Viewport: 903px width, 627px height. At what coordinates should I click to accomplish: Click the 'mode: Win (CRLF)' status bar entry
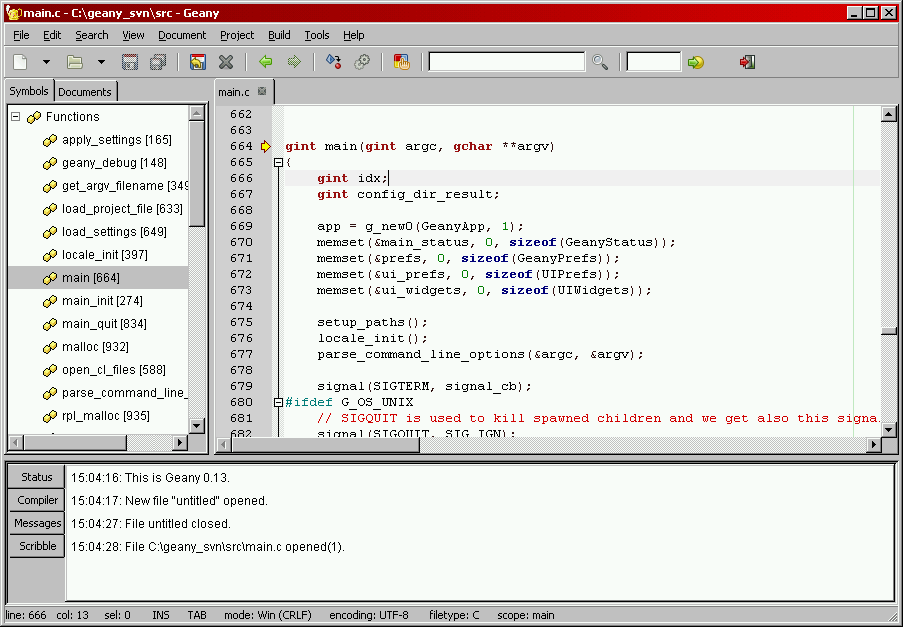tap(268, 615)
